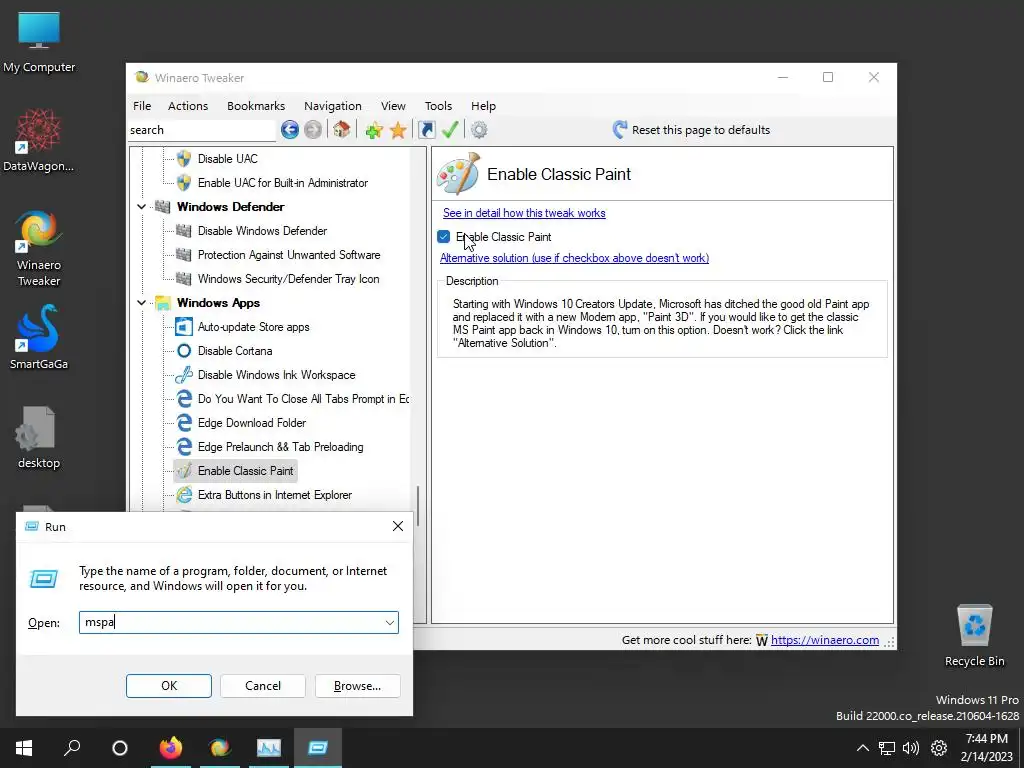This screenshot has height=768, width=1024.
Task: Select the 'desktop' file icon on desktop
Action: coord(39,438)
